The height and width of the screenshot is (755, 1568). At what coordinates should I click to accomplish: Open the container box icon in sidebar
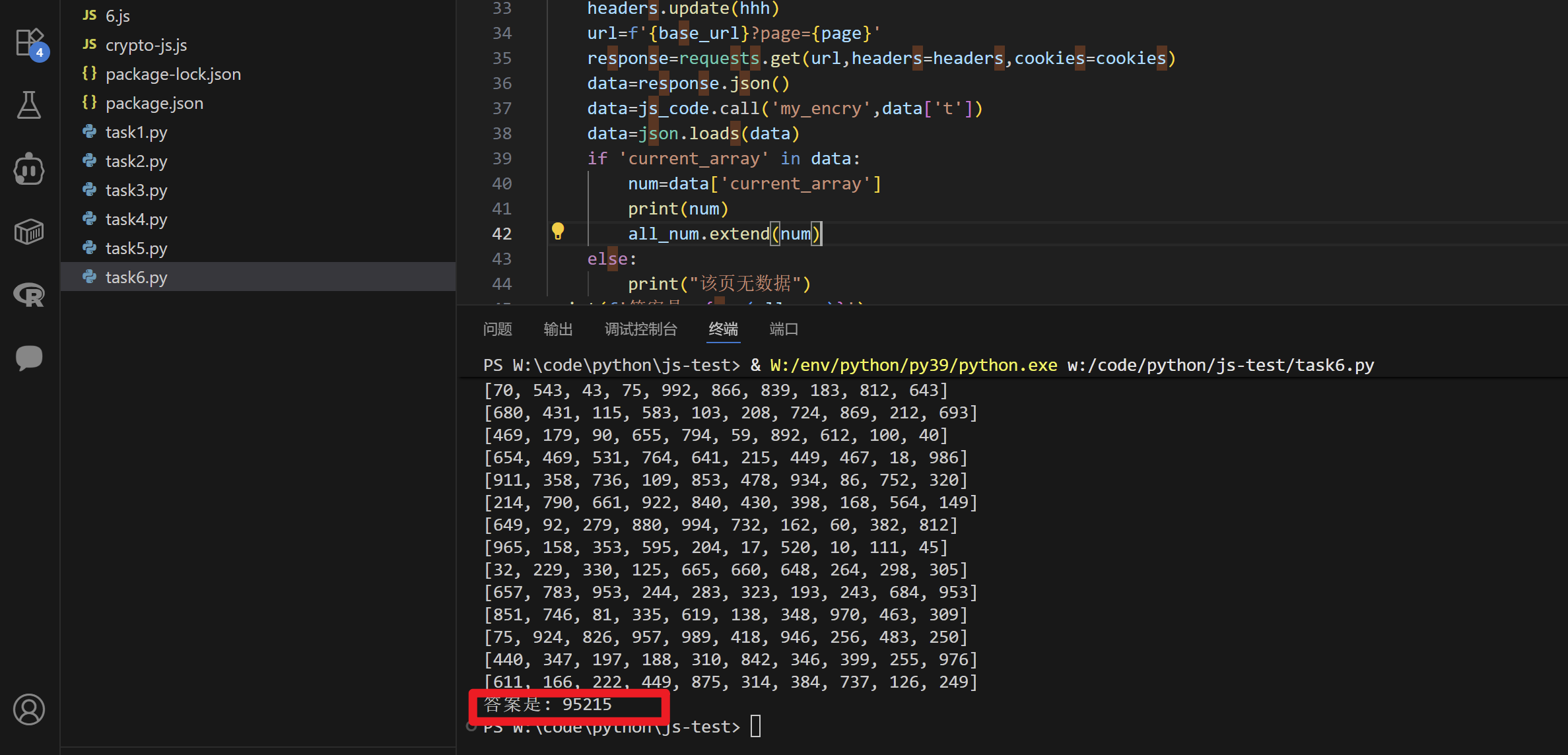pyautogui.click(x=29, y=232)
